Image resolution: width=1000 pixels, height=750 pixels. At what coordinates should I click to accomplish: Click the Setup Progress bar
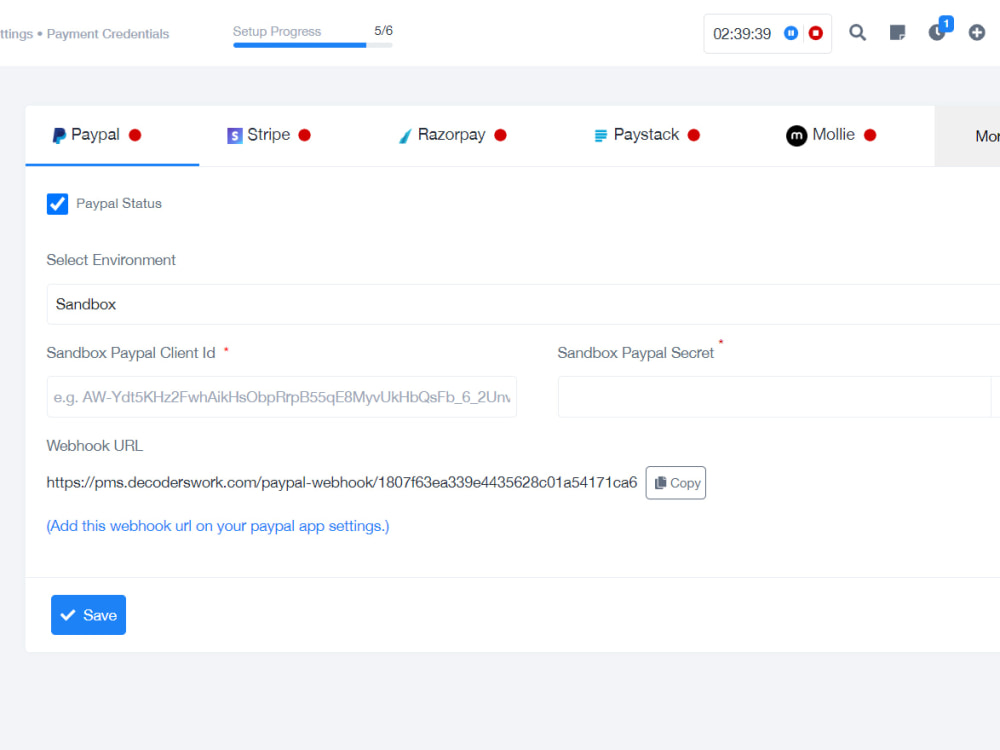click(x=313, y=45)
